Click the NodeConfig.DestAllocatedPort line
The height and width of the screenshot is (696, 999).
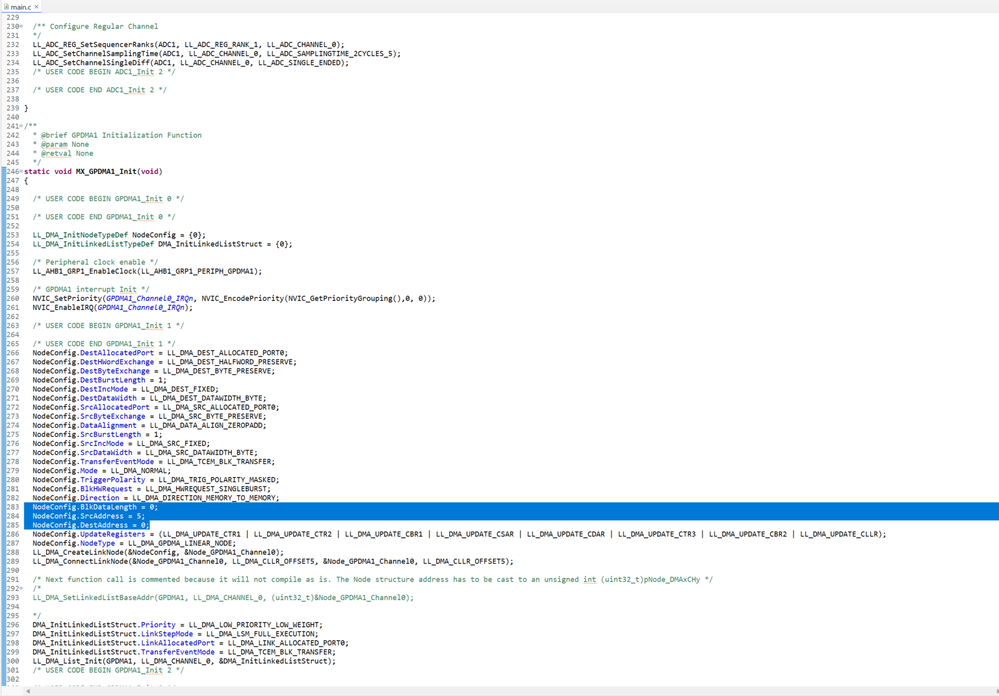[161, 352]
